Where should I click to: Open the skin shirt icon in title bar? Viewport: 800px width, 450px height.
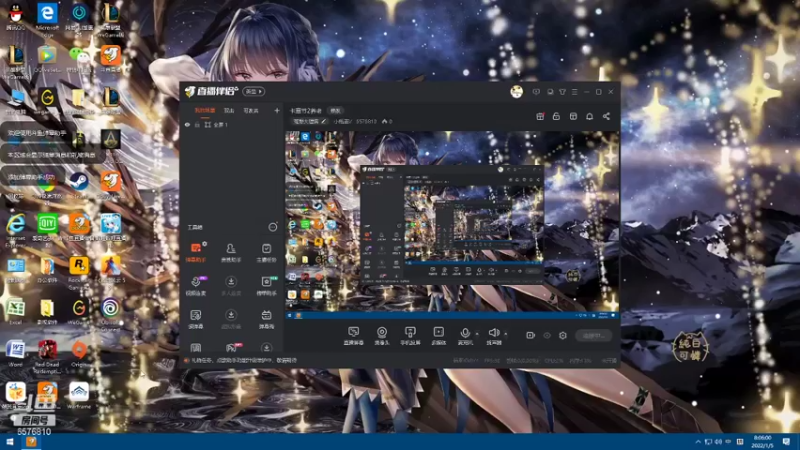click(562, 92)
